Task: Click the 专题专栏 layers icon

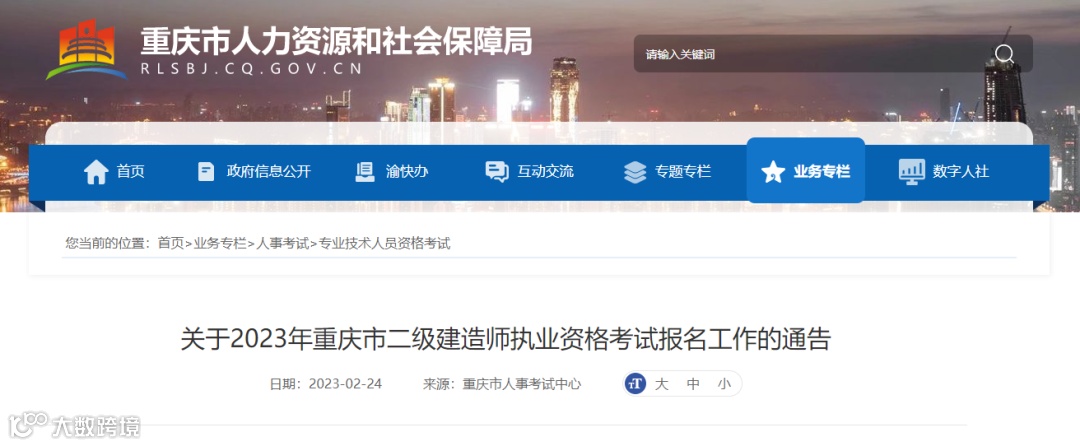Action: click(x=634, y=171)
